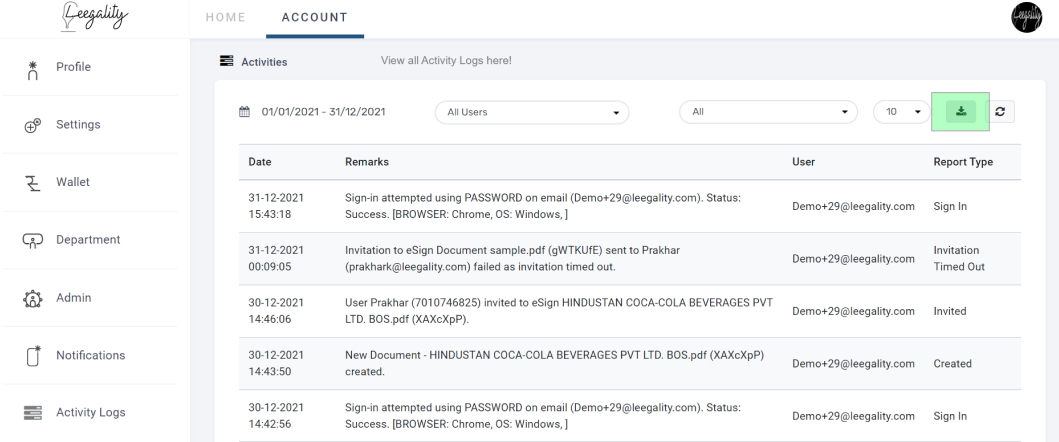Screen dimensions: 1059x442
Task: Click the date range 01/01/2021 - 31/12/2021
Action: 324,112
